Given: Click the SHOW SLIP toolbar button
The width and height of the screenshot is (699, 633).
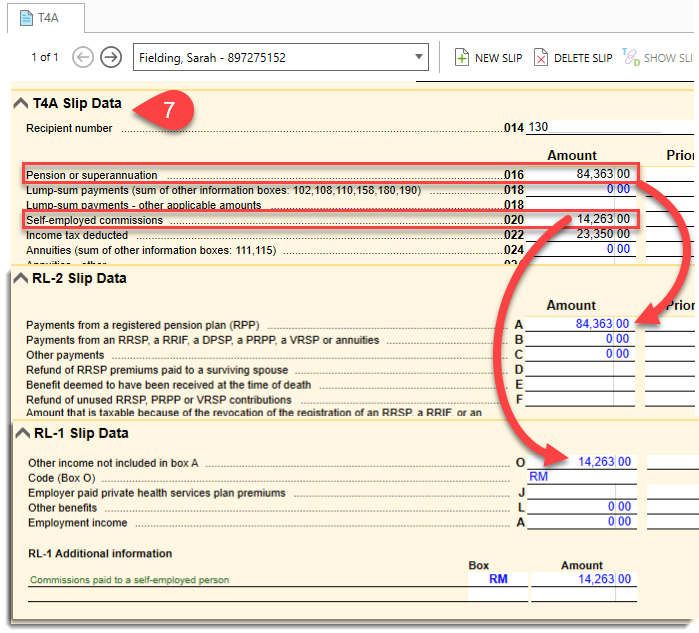Looking at the screenshot, I should click(x=658, y=58).
